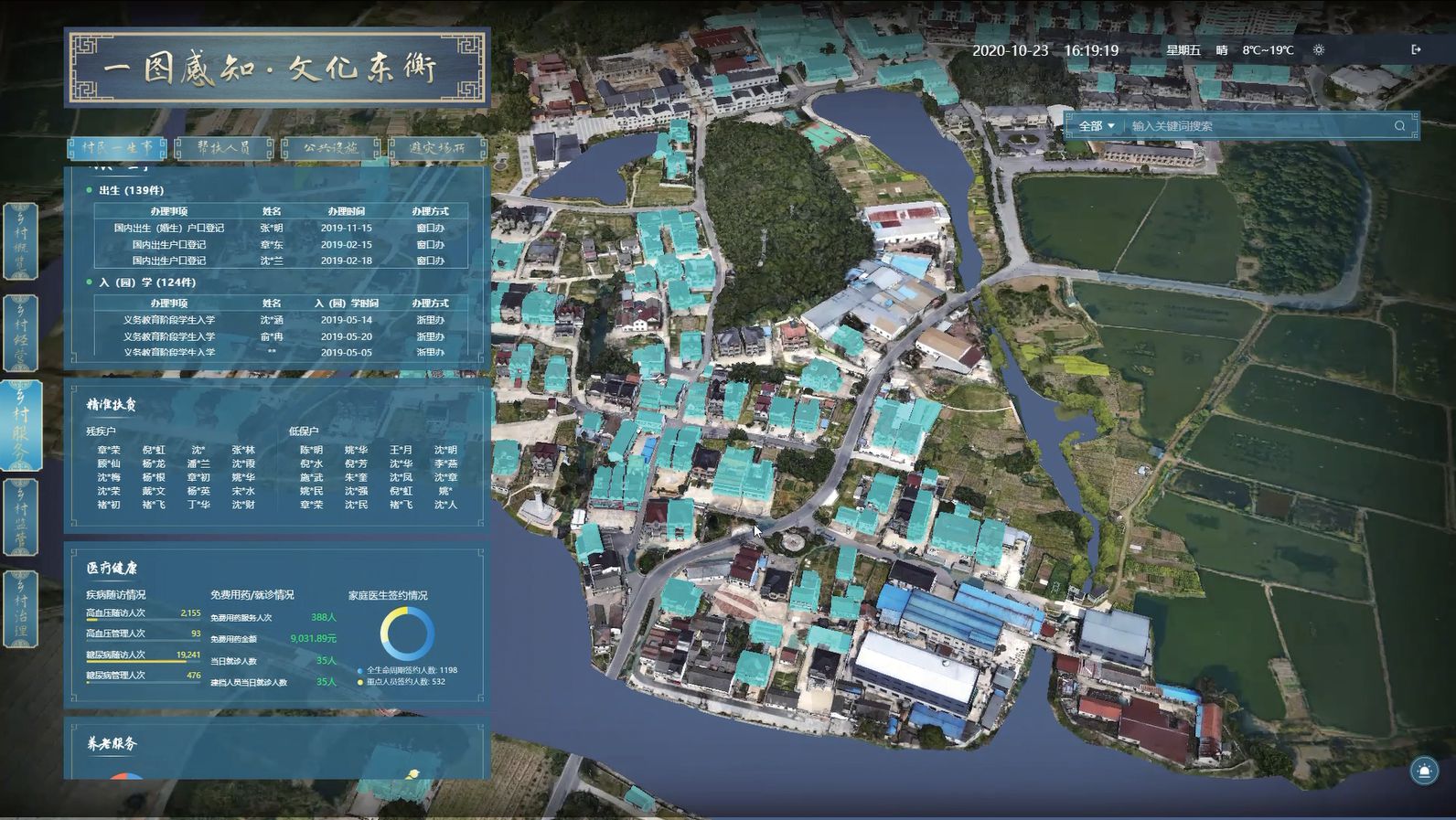Switch to 村民一生事 tab
The width and height of the screenshot is (1456, 820).
point(116,147)
